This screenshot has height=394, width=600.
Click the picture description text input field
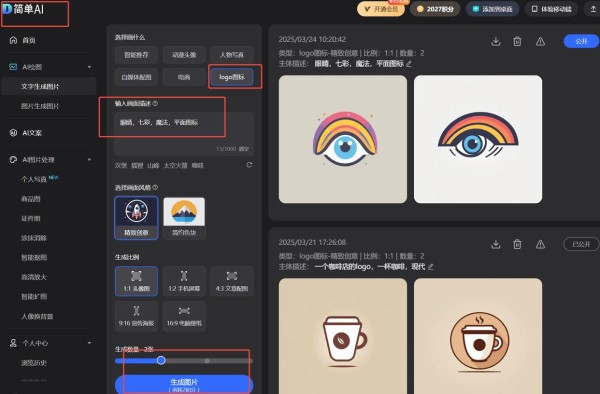coord(184,134)
